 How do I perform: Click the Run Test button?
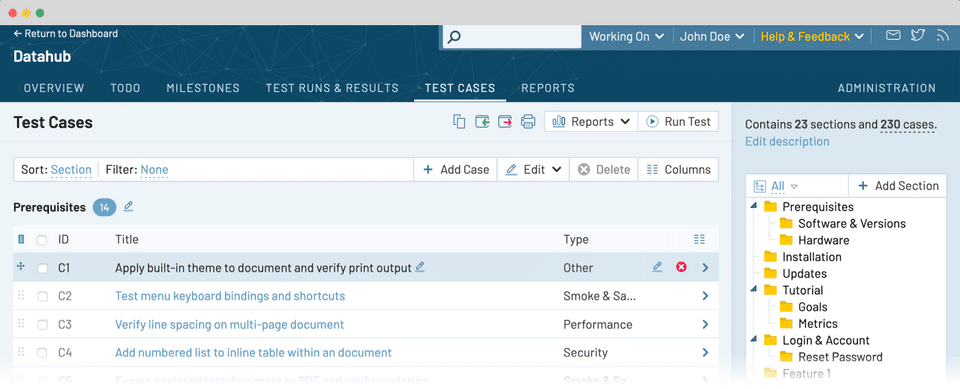(x=678, y=122)
